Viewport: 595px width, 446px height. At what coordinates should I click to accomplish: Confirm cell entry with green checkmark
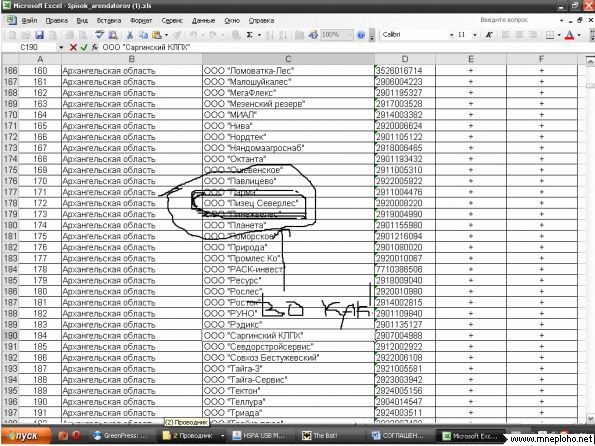[x=84, y=47]
